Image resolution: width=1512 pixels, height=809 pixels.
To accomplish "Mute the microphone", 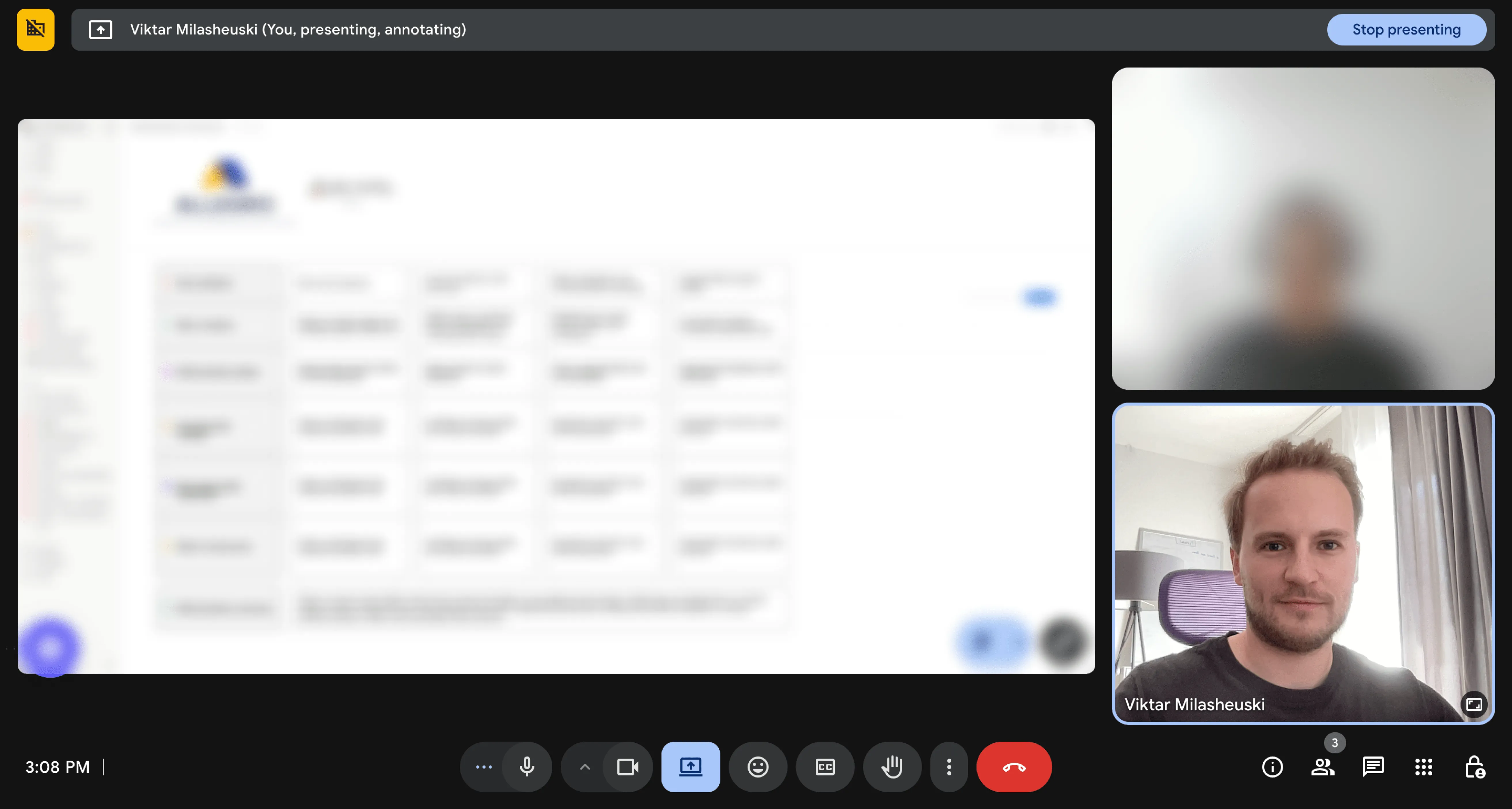I will [x=526, y=767].
